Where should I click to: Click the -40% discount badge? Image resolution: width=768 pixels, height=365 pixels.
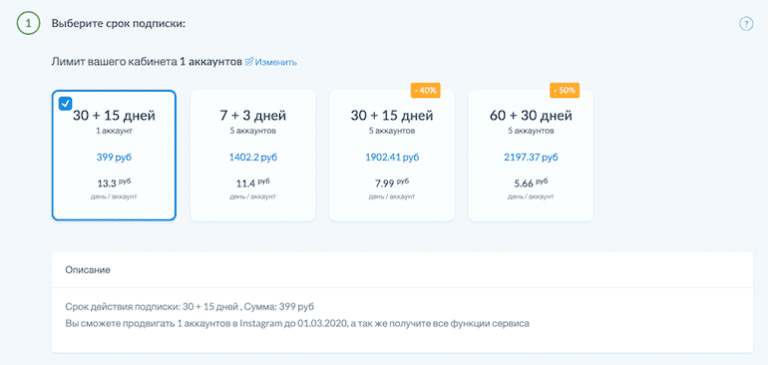pos(425,91)
